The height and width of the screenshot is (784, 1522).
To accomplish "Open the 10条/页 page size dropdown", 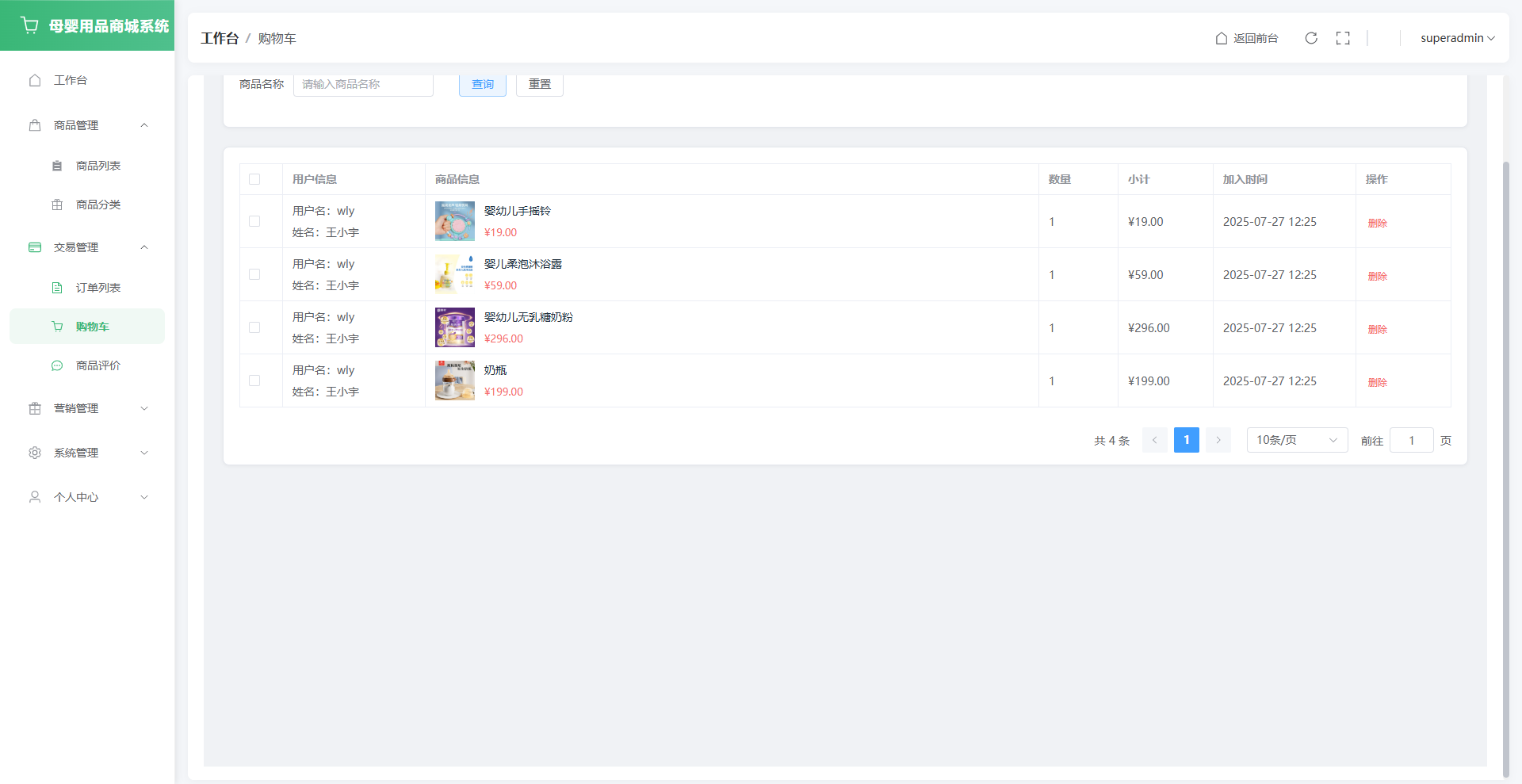I will pyautogui.click(x=1296, y=440).
